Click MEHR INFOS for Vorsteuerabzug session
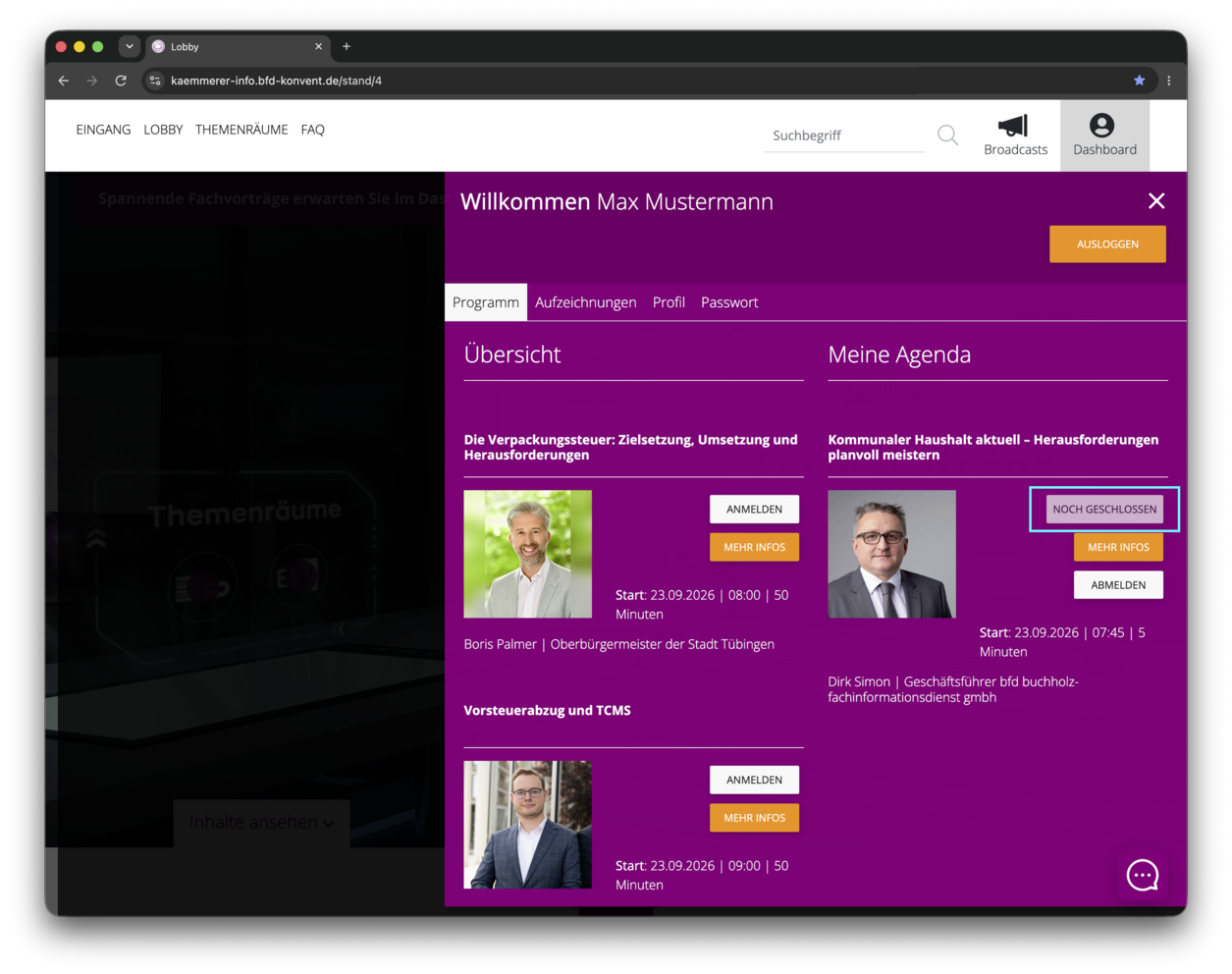The width and height of the screenshot is (1232, 974). click(x=754, y=818)
